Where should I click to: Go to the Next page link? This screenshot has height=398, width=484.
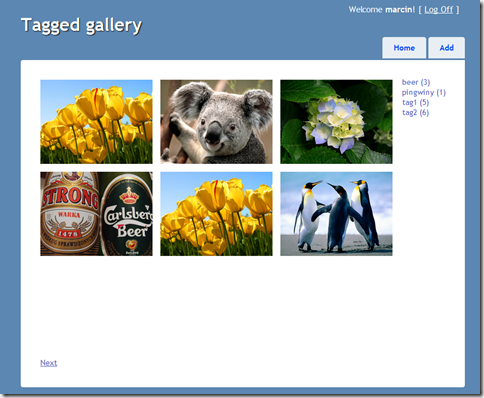49,363
